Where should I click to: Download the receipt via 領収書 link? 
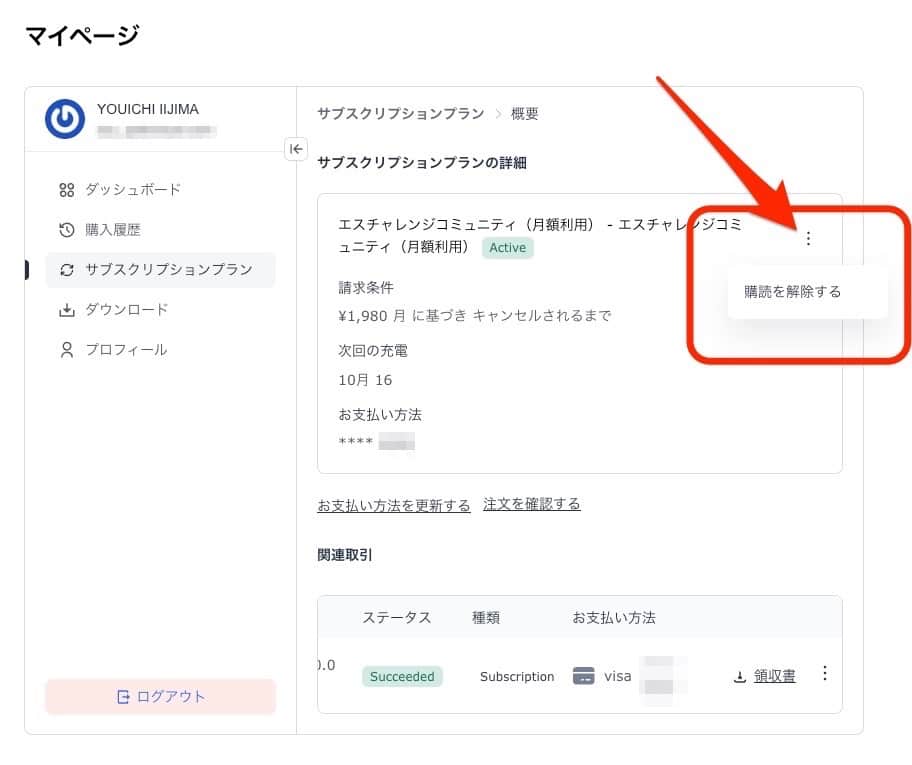(774, 676)
